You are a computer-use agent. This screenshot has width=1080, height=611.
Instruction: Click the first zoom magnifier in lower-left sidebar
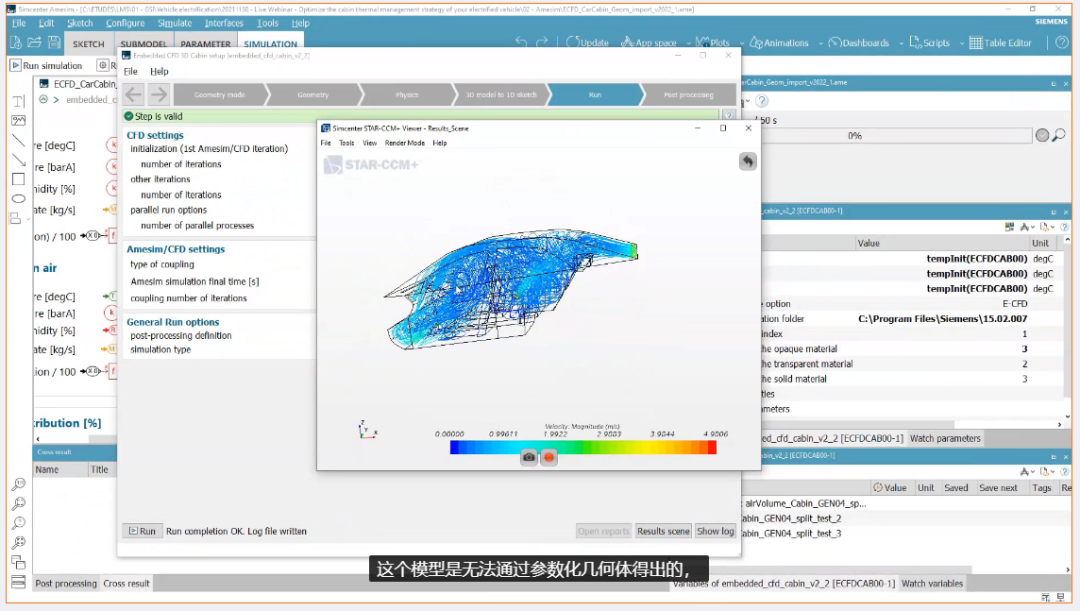pos(19,484)
